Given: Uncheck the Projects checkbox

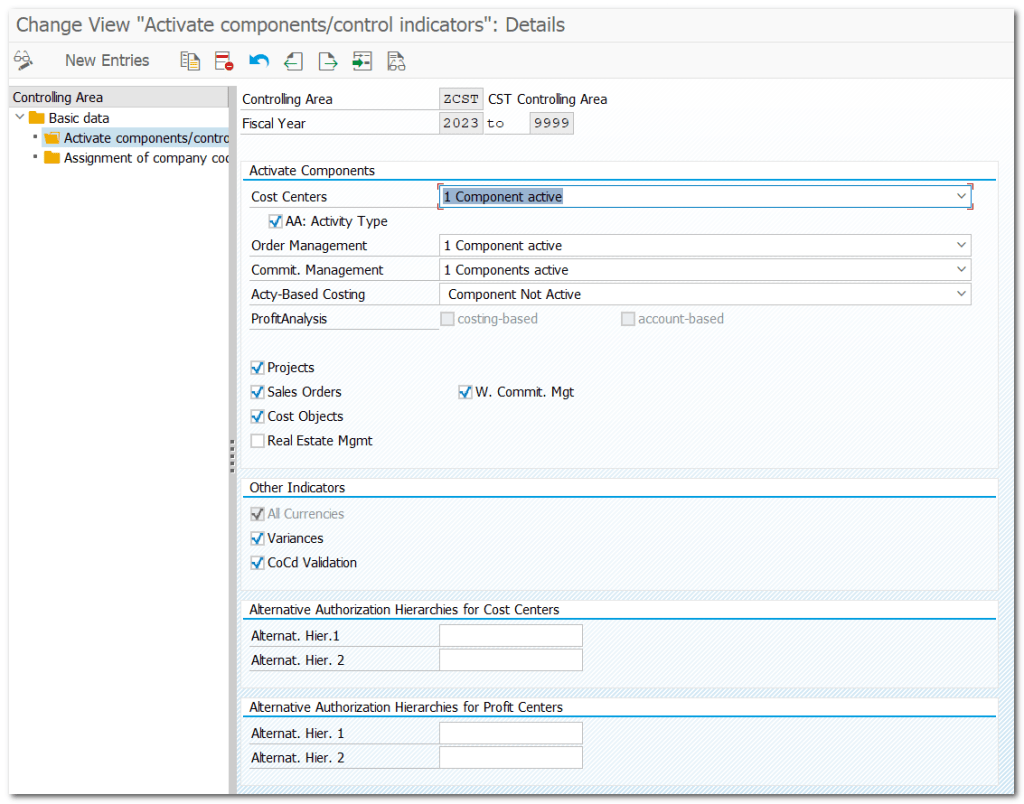Looking at the screenshot, I should point(258,368).
